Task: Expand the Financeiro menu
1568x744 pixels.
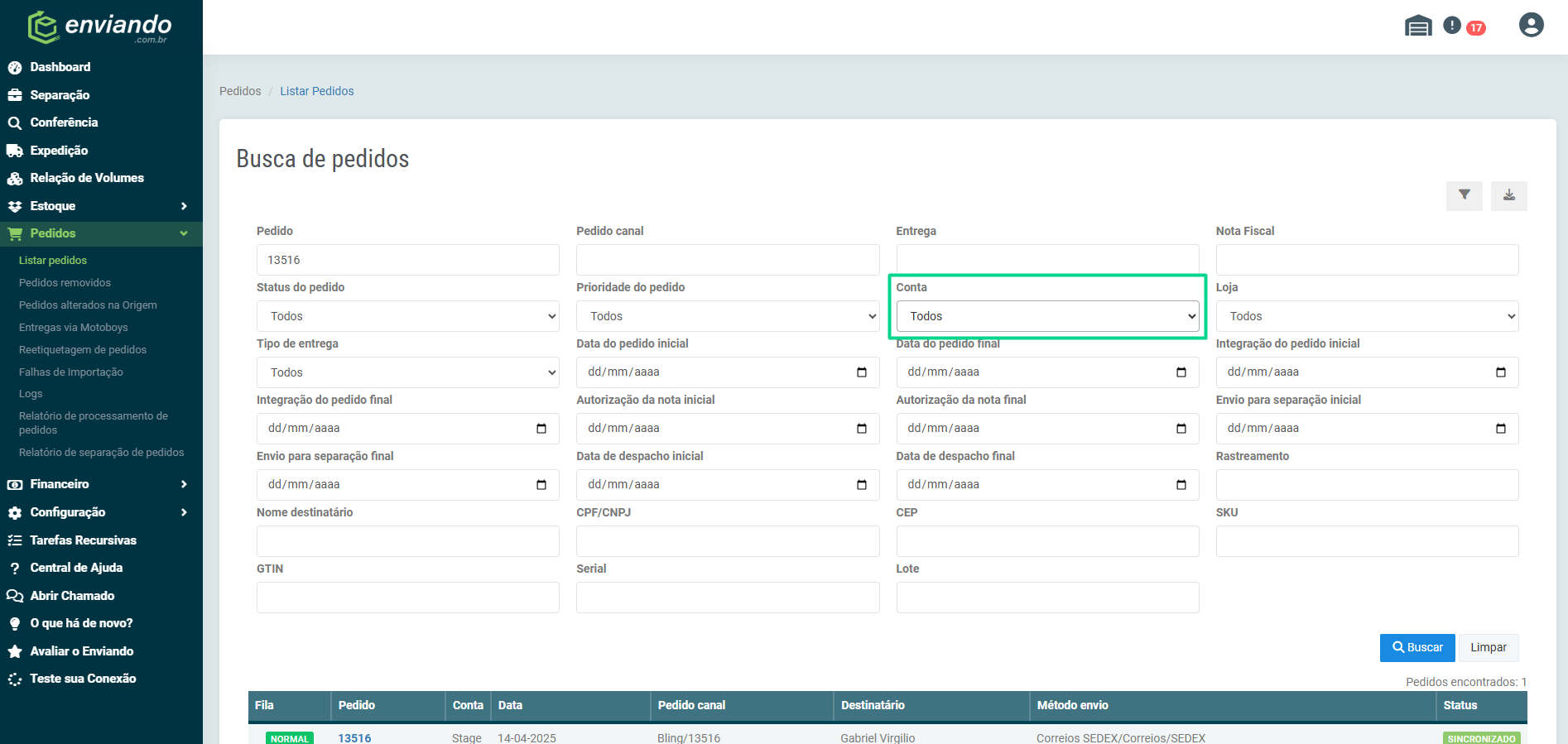Action: coord(101,484)
